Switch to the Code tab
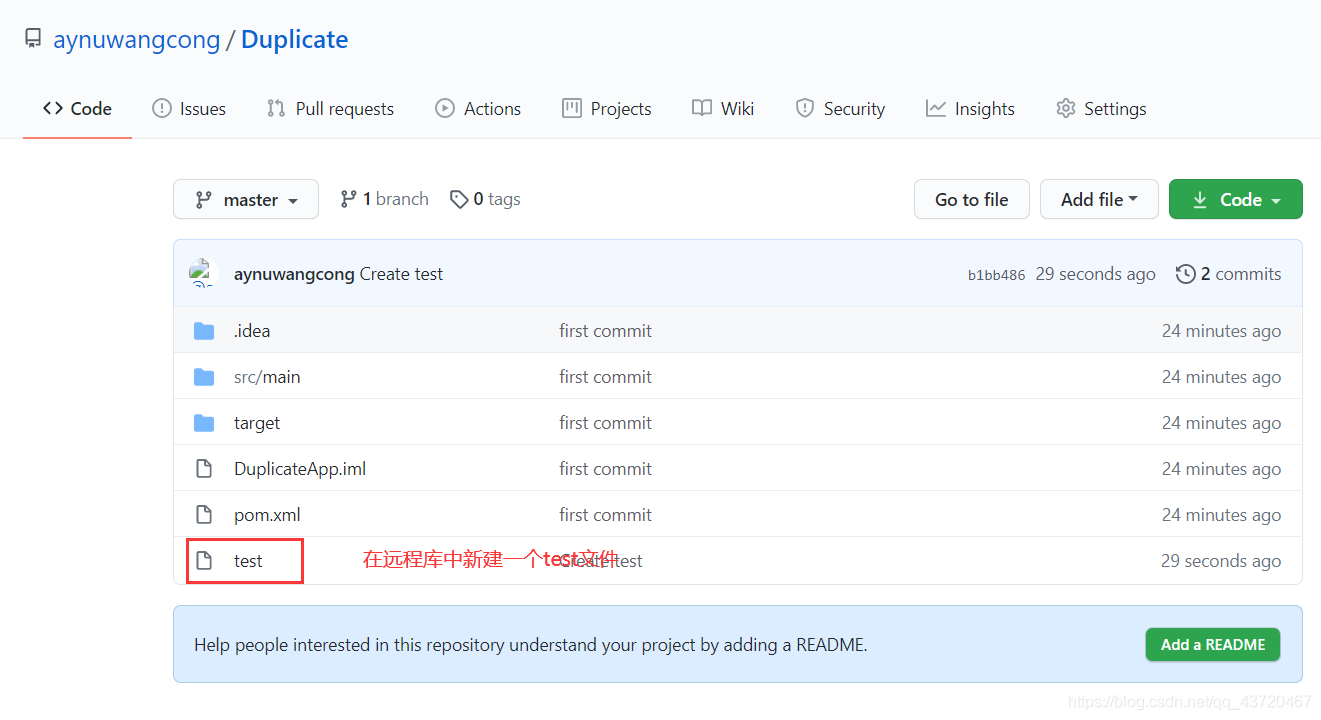Image resolution: width=1321 pixels, height=720 pixels. pos(77,108)
